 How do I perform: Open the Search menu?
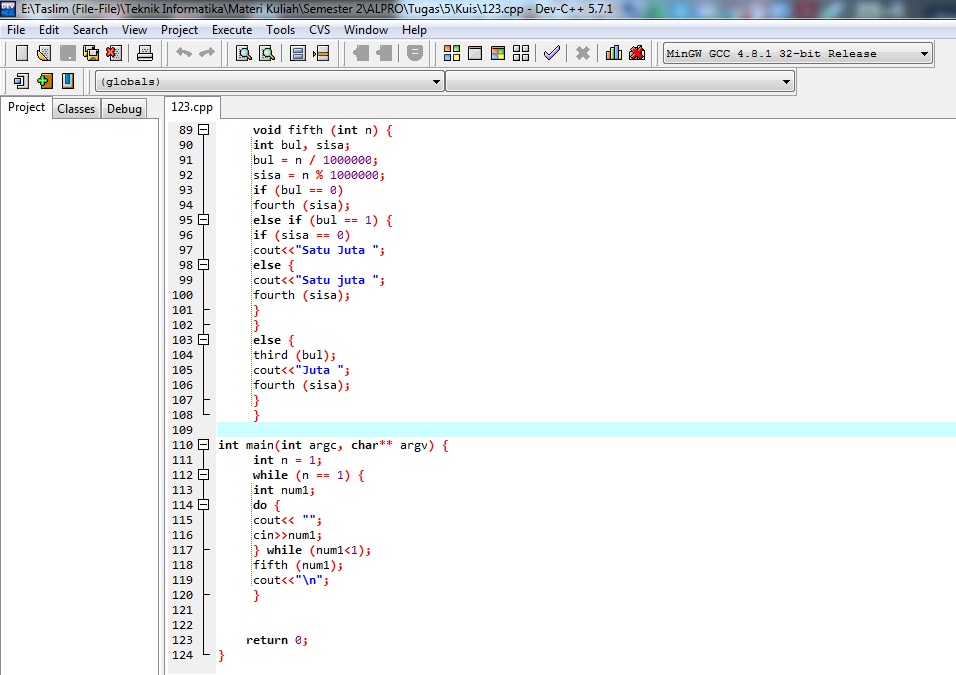coord(90,30)
